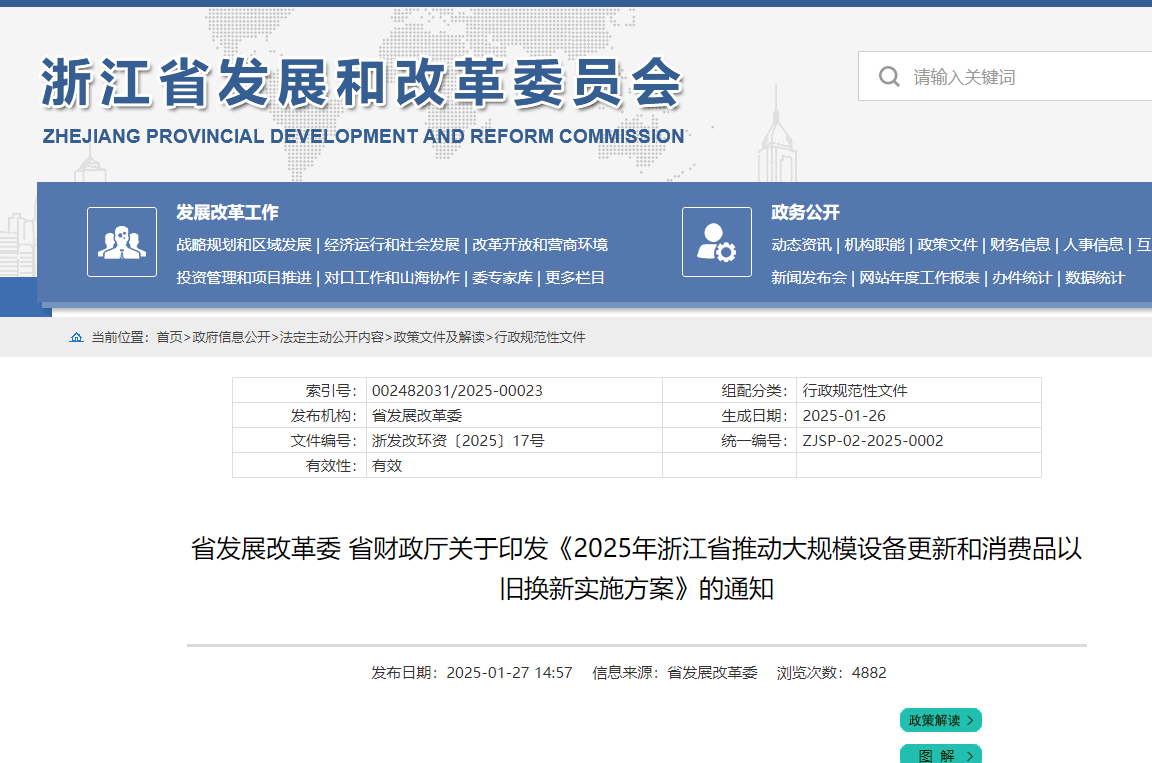Go to 政策文件及解读 breadcrumb
The height and width of the screenshot is (763, 1152).
439,338
